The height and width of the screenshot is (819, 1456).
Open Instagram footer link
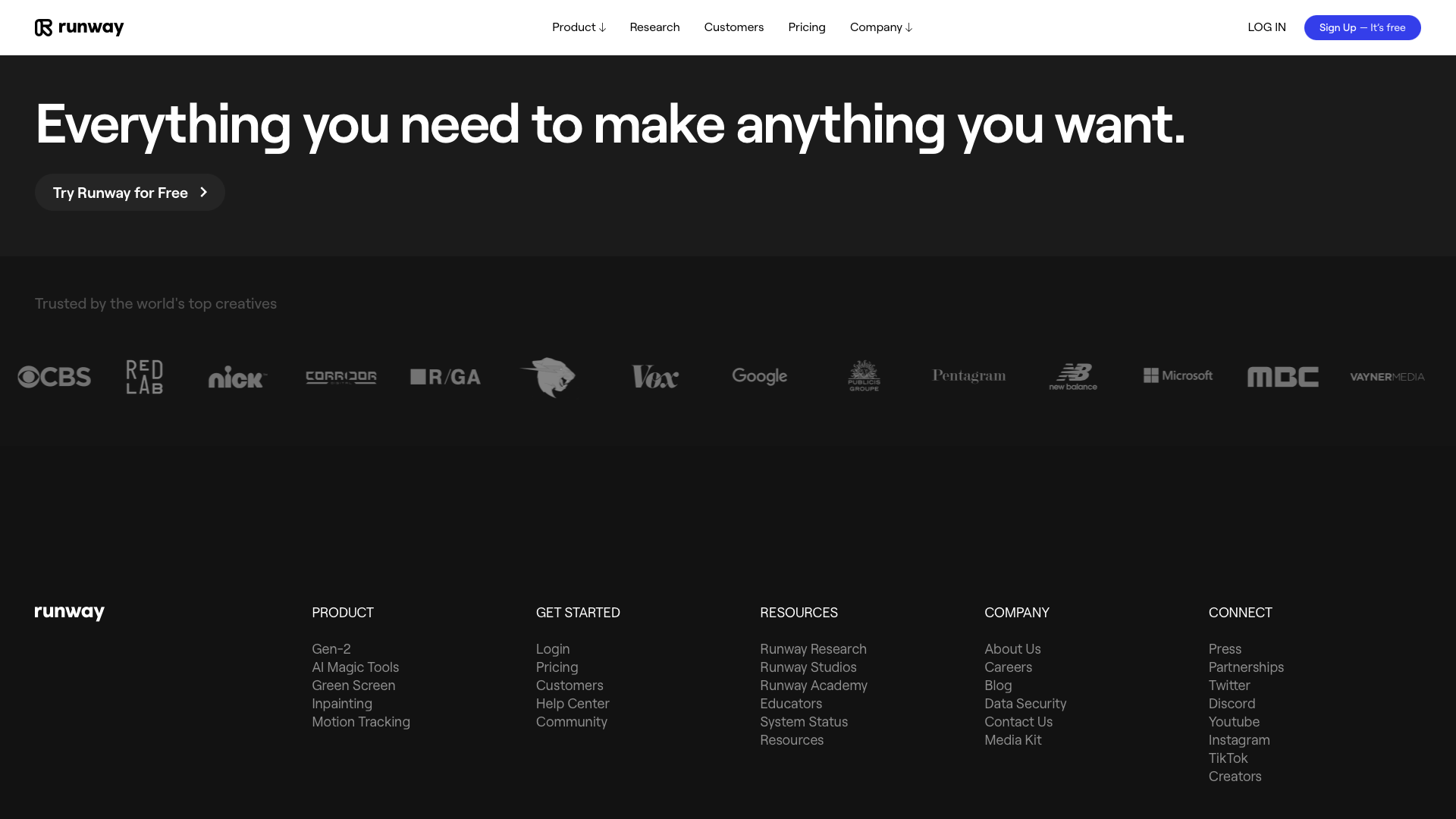1239,740
